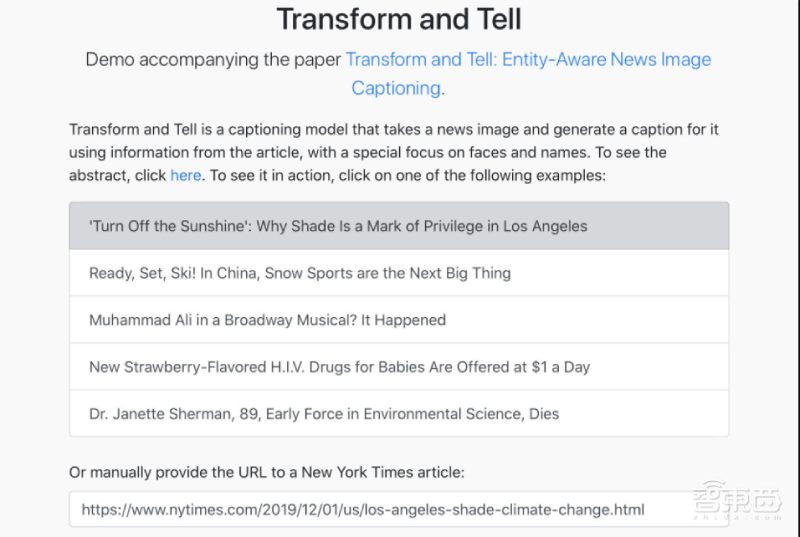Click the 'Captioning.' second line of paper link
800x537 pixels.
(397, 88)
